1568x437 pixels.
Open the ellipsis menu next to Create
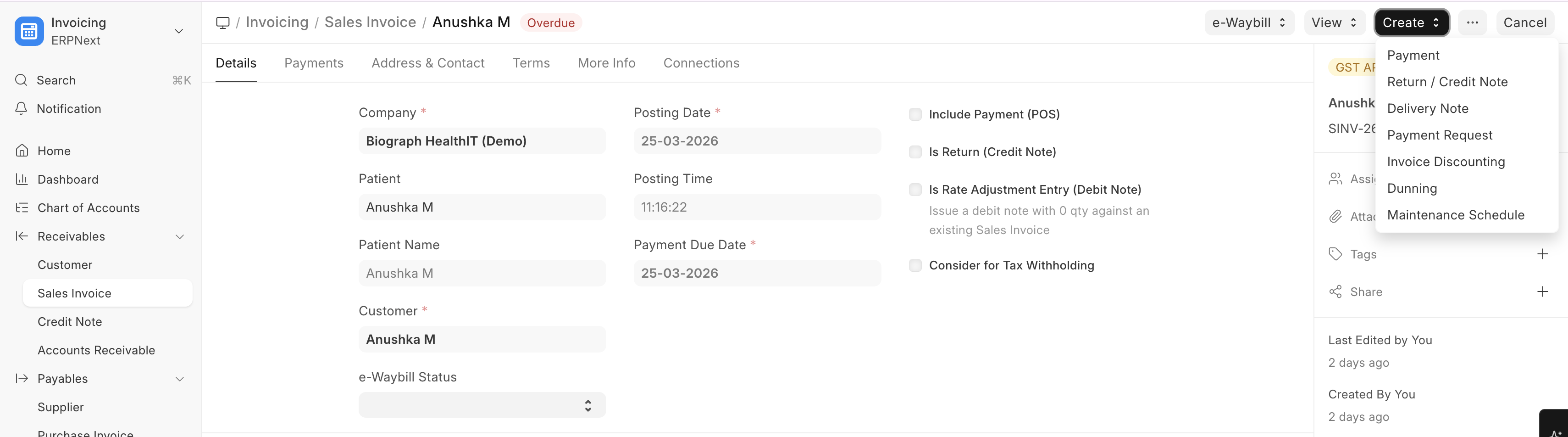1473,22
